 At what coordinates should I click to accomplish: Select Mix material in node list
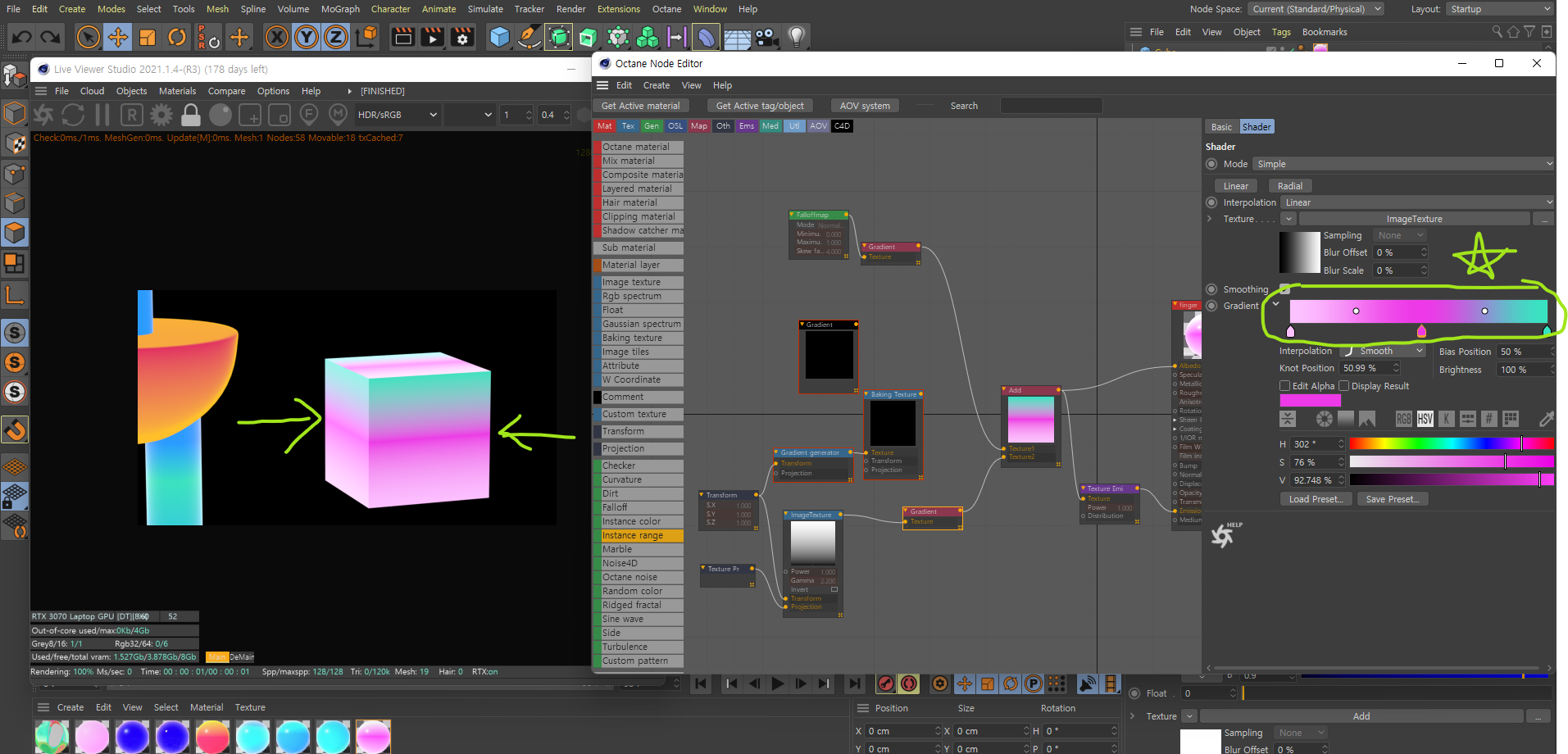pos(639,161)
